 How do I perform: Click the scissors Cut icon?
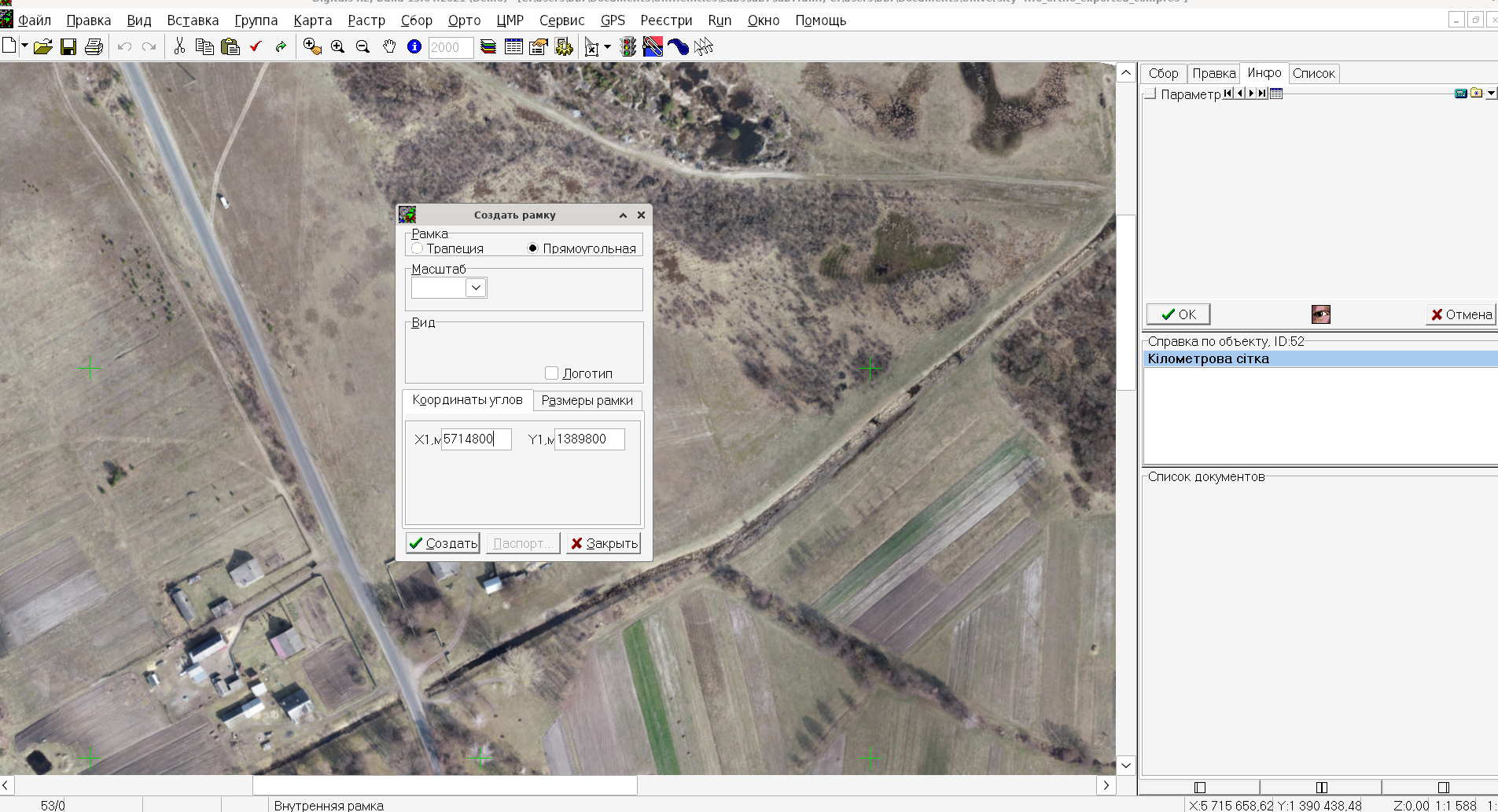179,47
